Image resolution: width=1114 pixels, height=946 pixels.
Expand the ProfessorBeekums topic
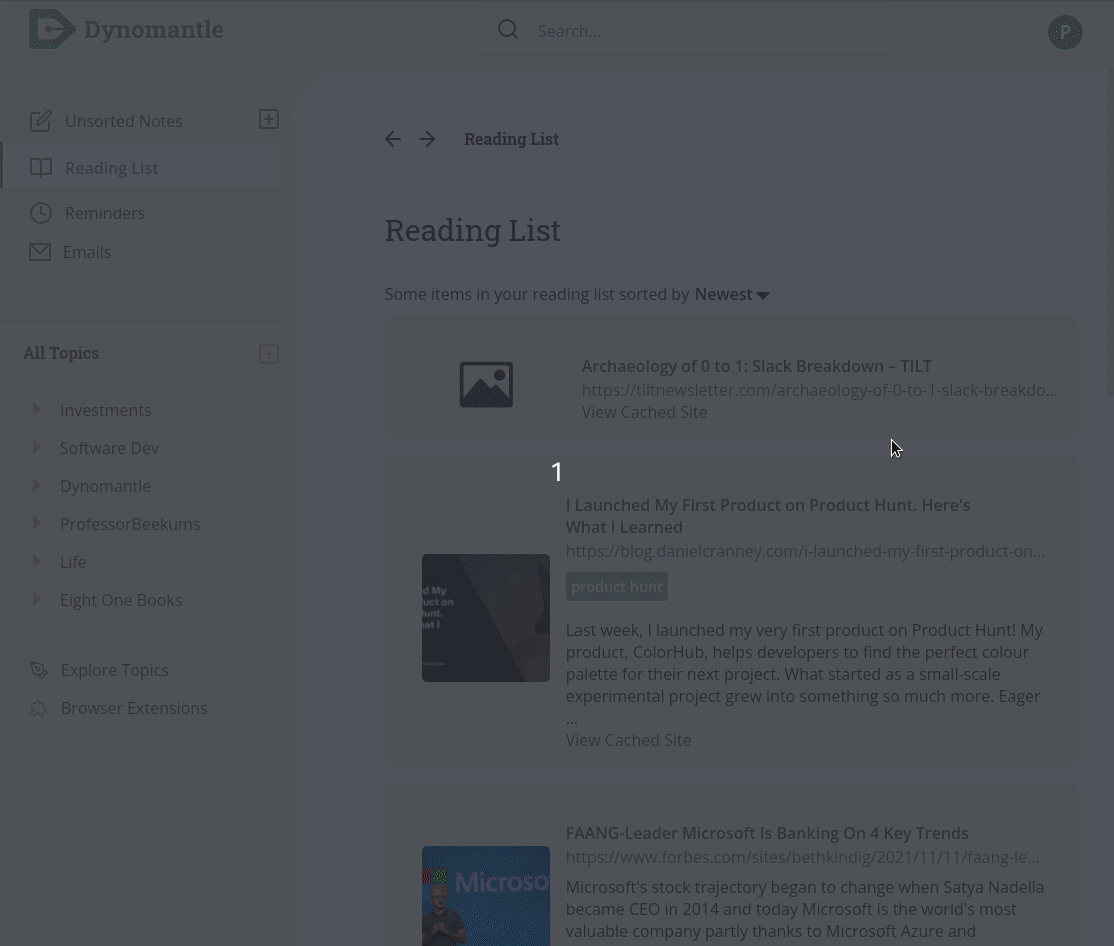tap(36, 523)
